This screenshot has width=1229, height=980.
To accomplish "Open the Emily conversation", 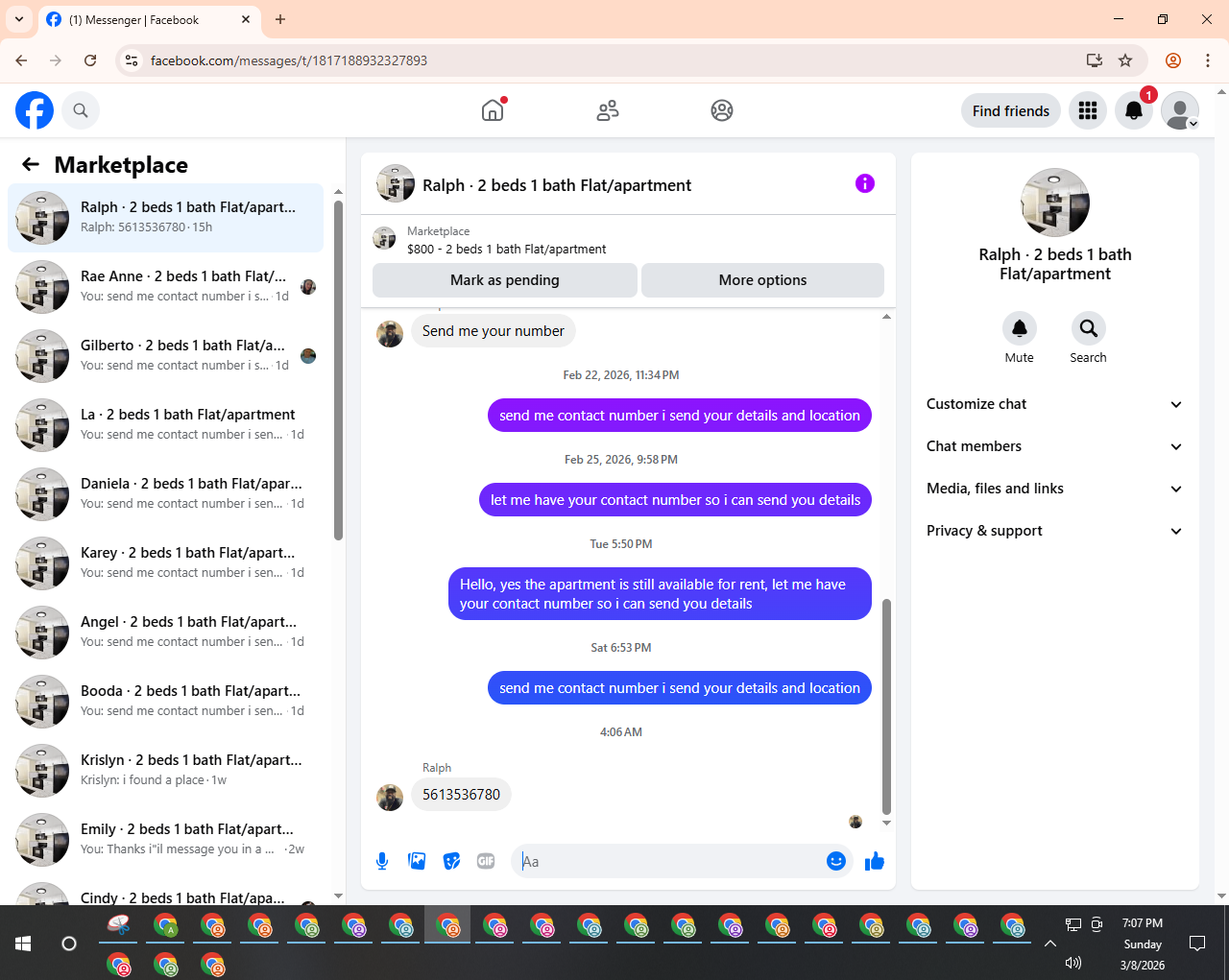I will click(x=166, y=840).
